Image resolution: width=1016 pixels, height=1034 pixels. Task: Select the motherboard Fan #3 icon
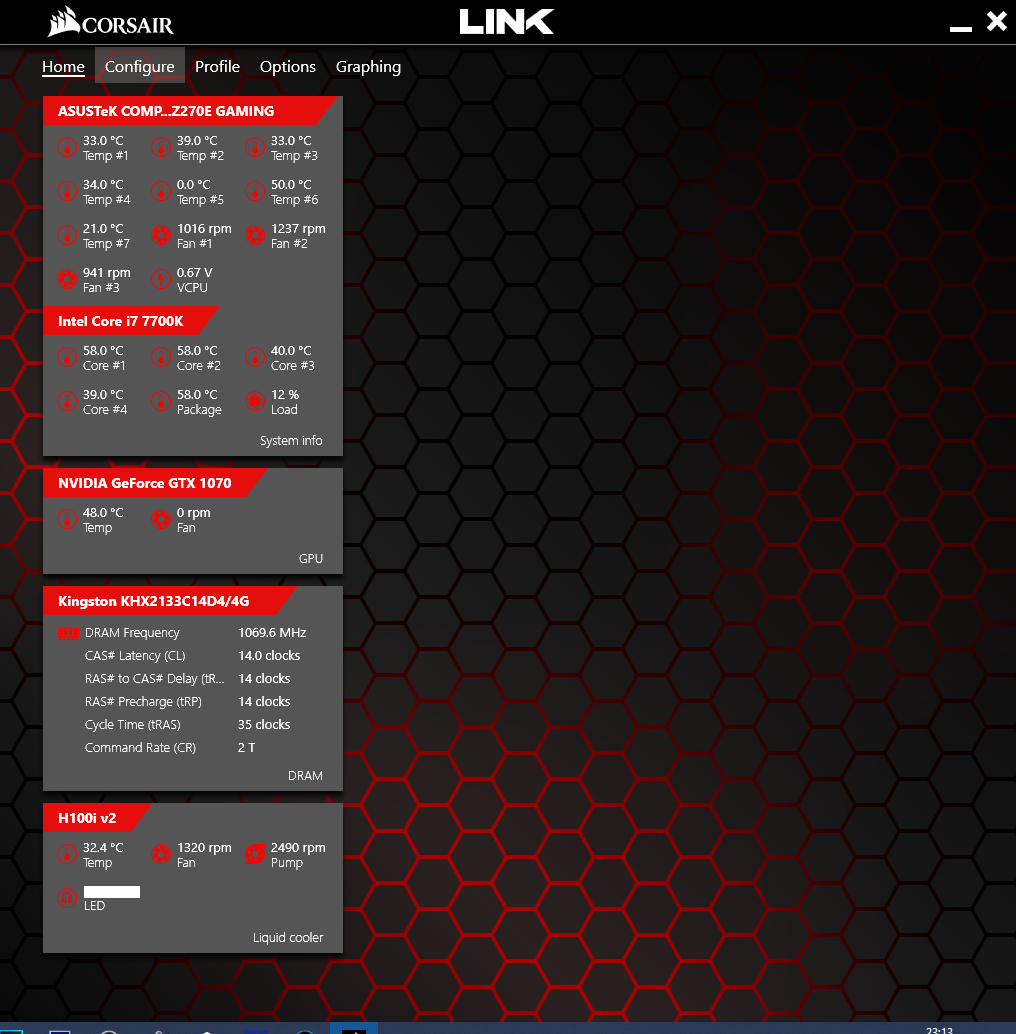pos(67,280)
